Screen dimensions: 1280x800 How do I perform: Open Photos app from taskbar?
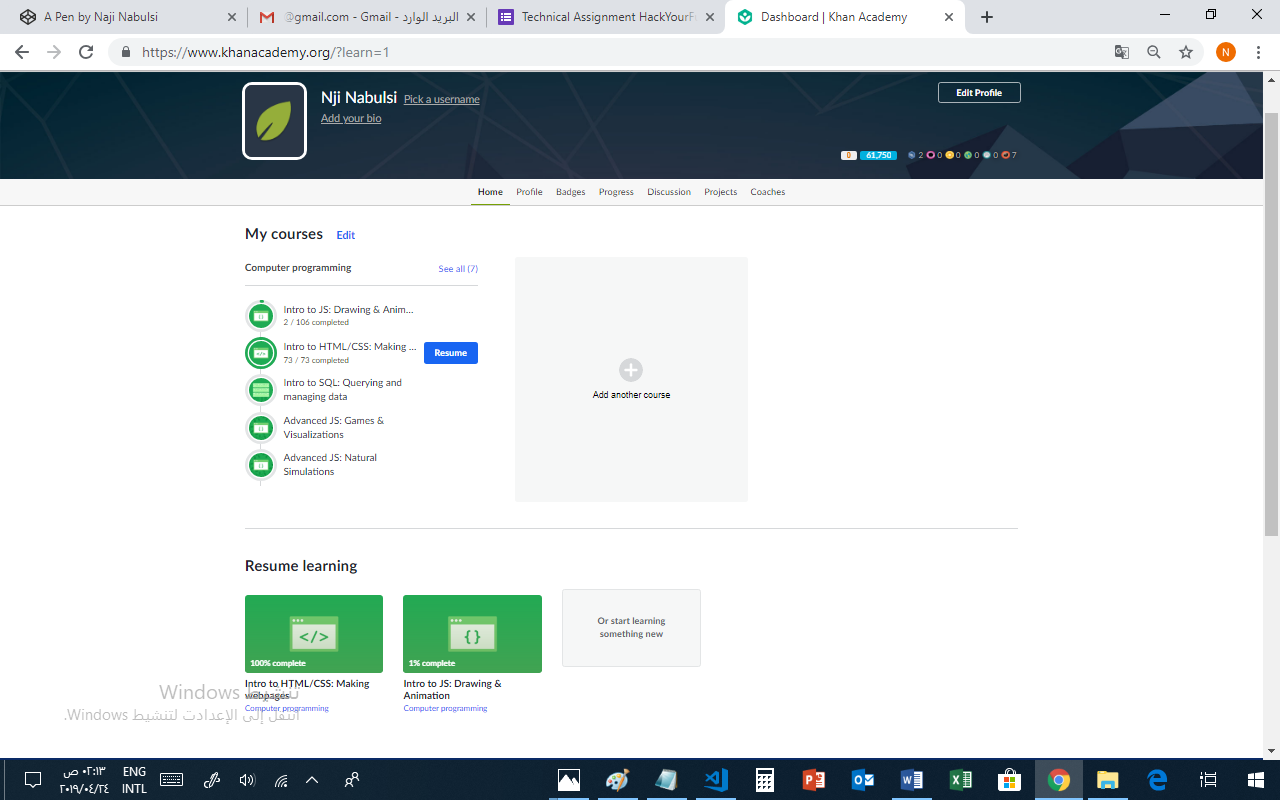(x=569, y=780)
